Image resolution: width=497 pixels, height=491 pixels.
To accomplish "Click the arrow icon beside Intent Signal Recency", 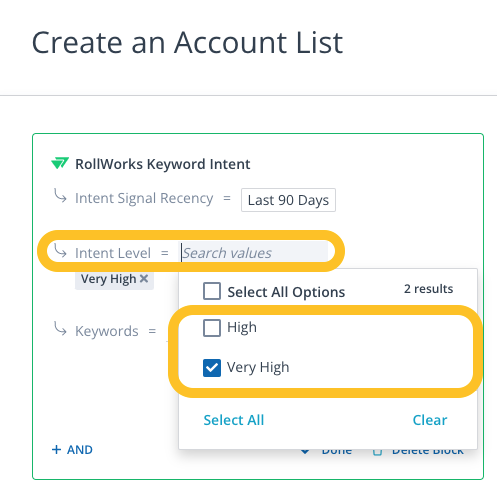I will (61, 195).
